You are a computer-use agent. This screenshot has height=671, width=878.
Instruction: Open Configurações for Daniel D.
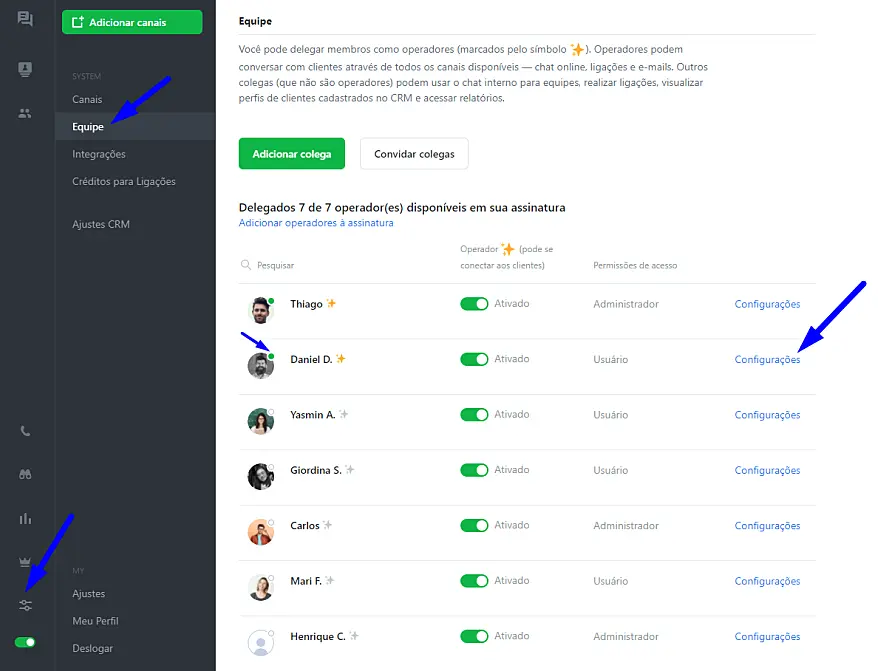(x=767, y=360)
